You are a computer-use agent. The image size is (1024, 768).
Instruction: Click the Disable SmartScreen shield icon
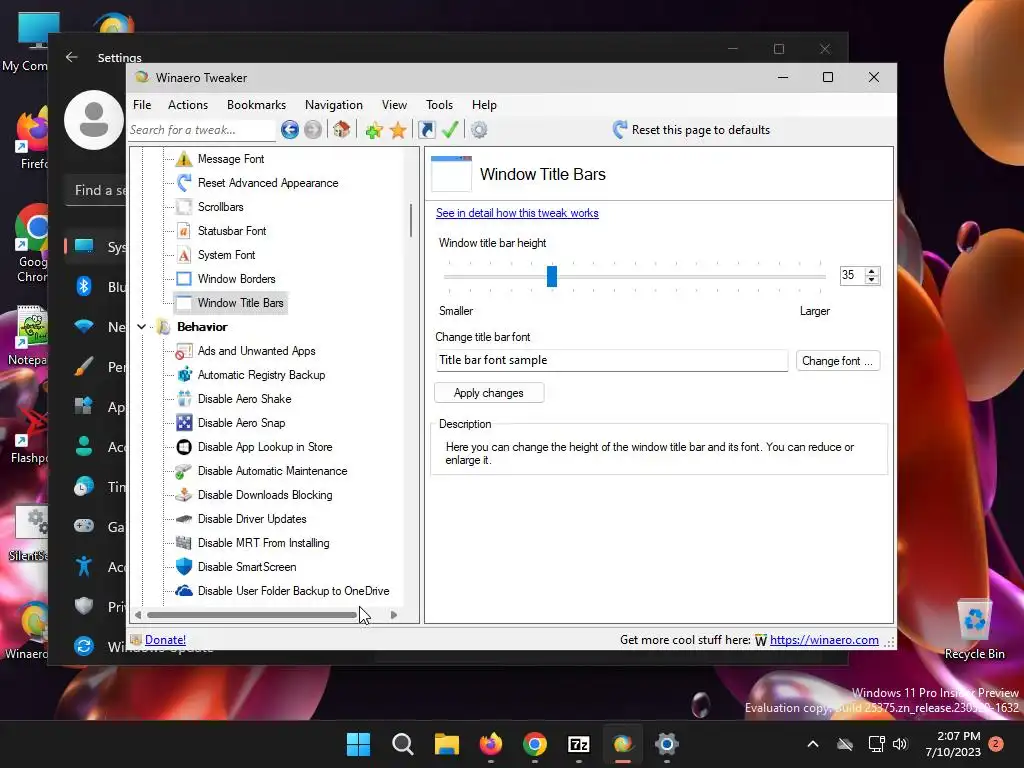[184, 567]
